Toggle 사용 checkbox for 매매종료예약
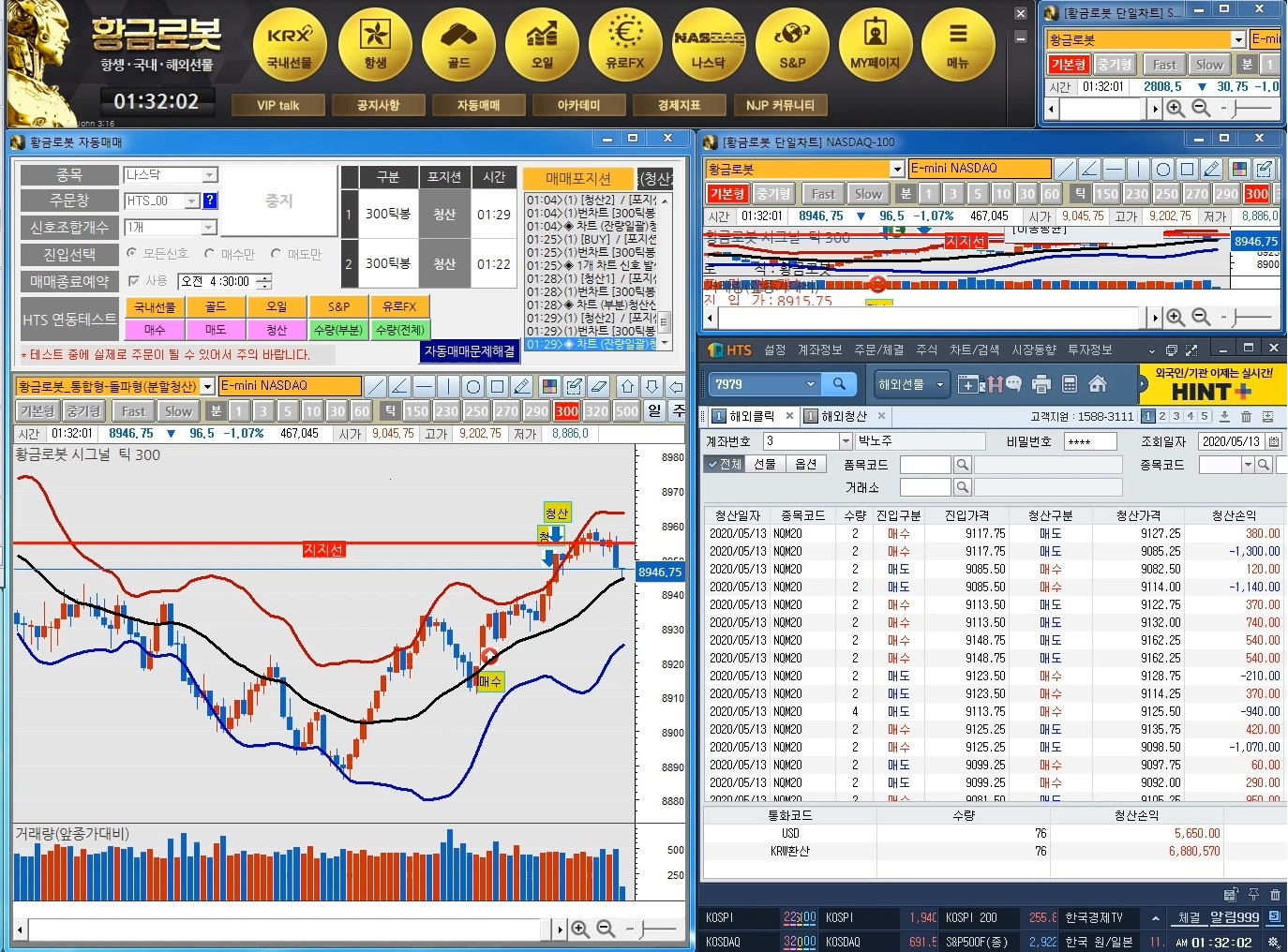The width and height of the screenshot is (1288, 952). click(134, 280)
